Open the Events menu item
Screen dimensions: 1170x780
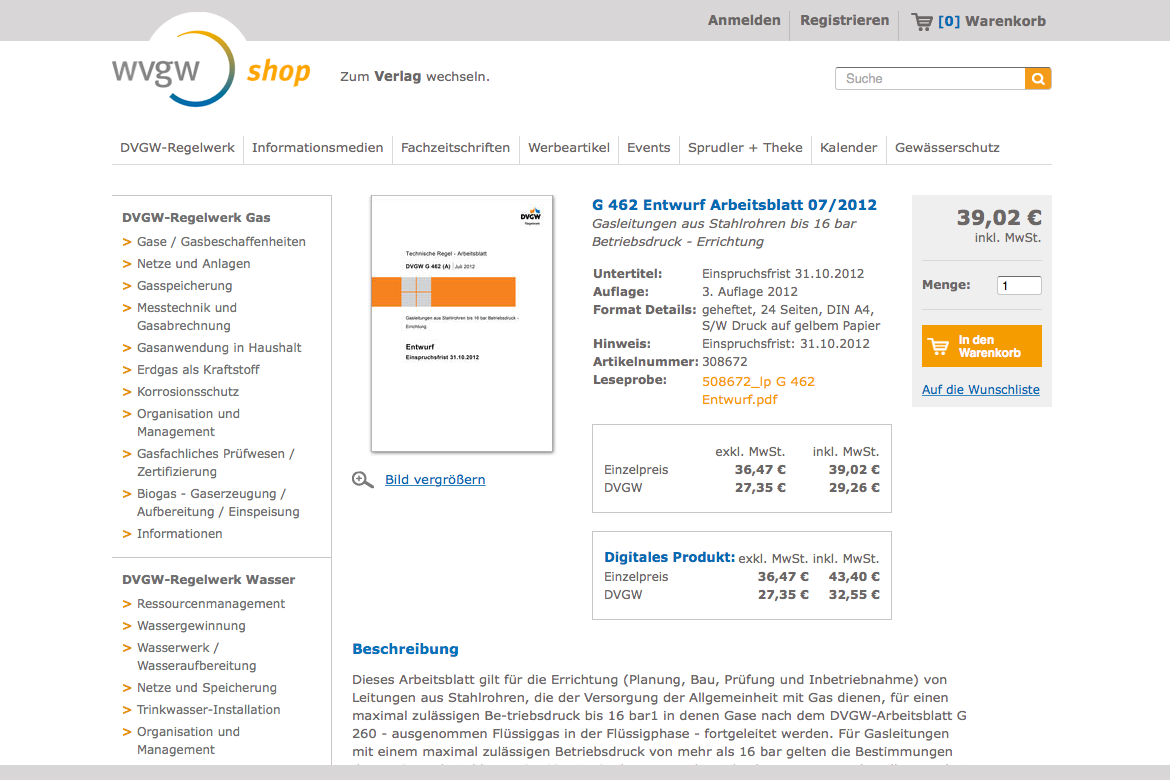648,148
